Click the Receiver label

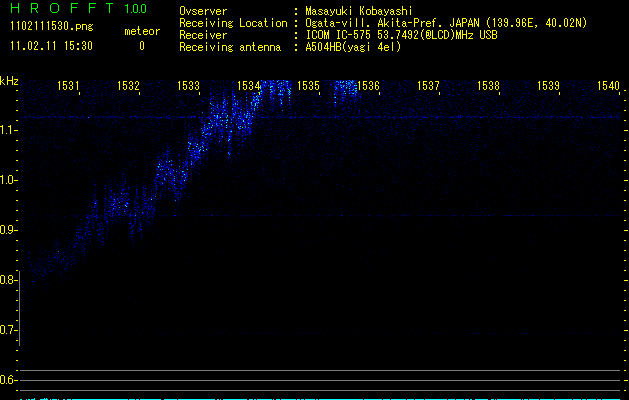pos(203,35)
